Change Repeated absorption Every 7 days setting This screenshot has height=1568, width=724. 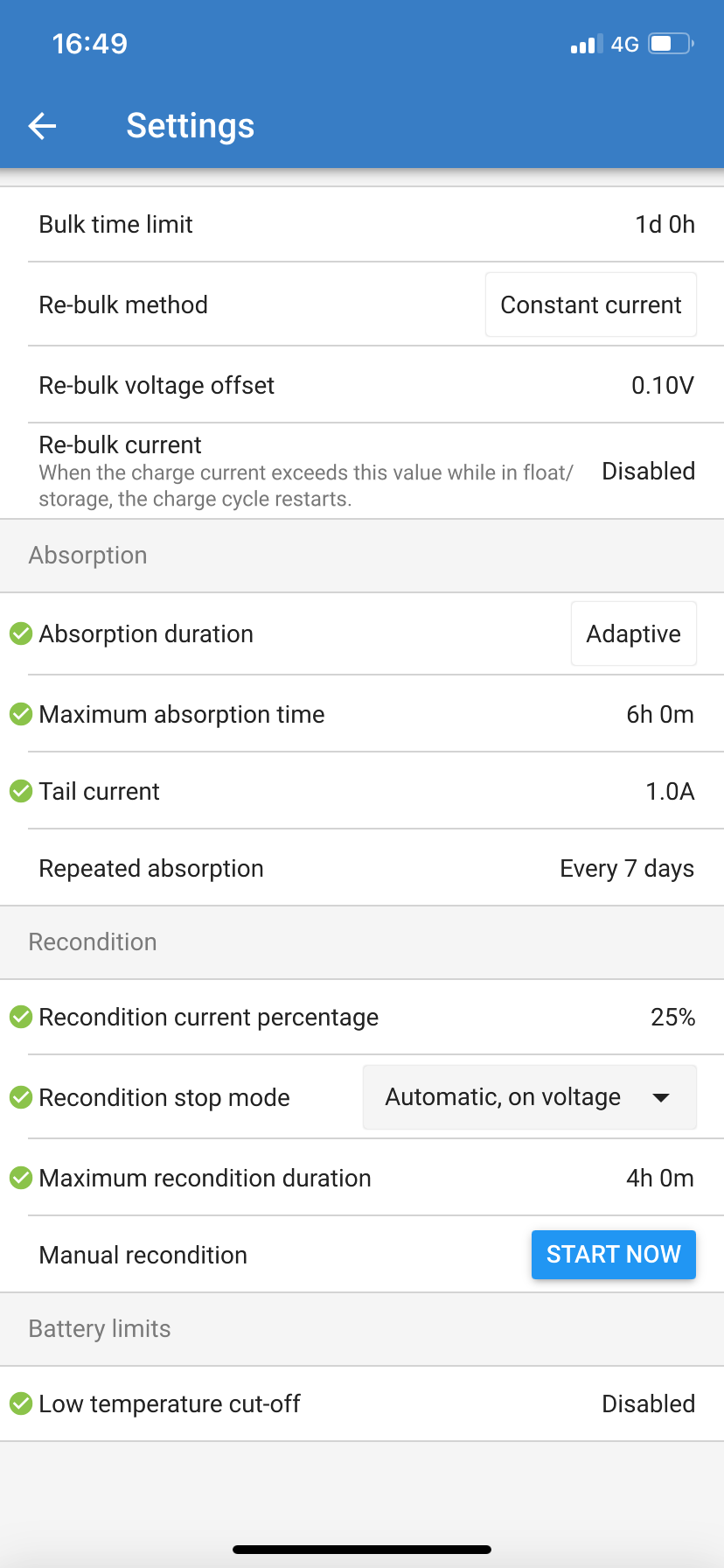(627, 869)
